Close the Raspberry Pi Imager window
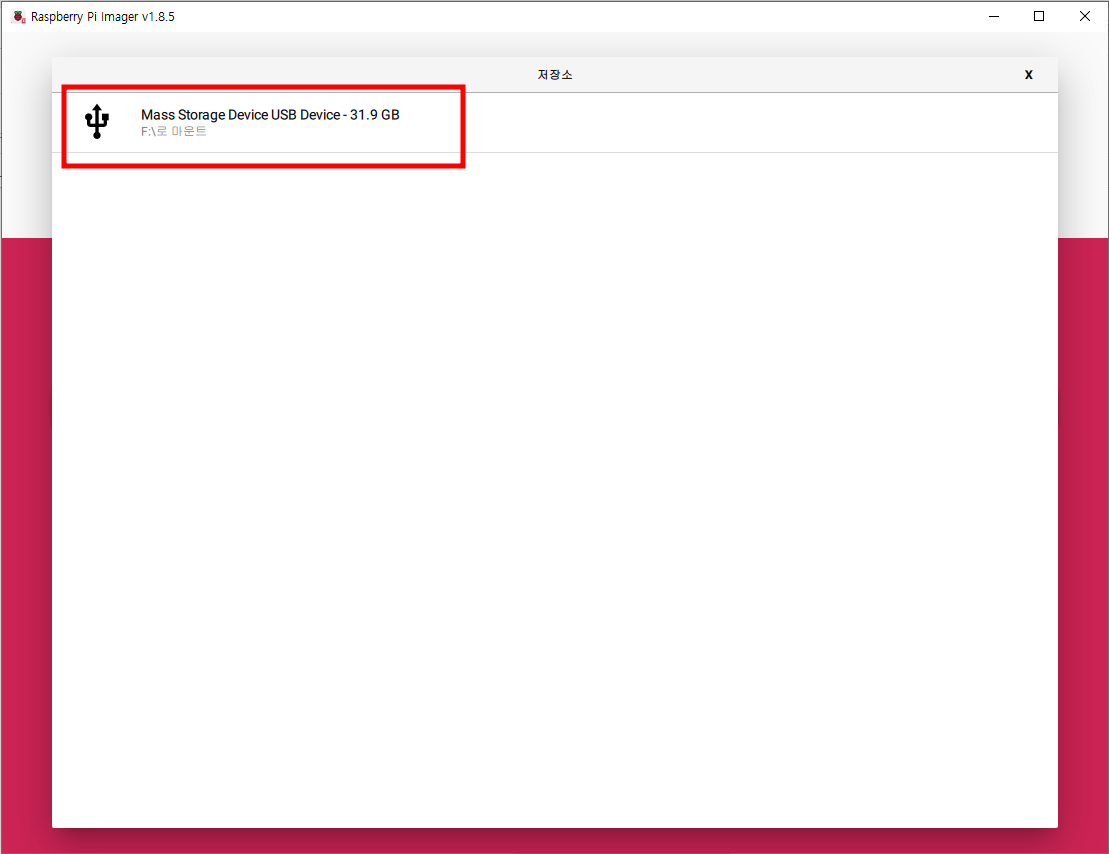This screenshot has height=854, width=1109. pos(1084,16)
